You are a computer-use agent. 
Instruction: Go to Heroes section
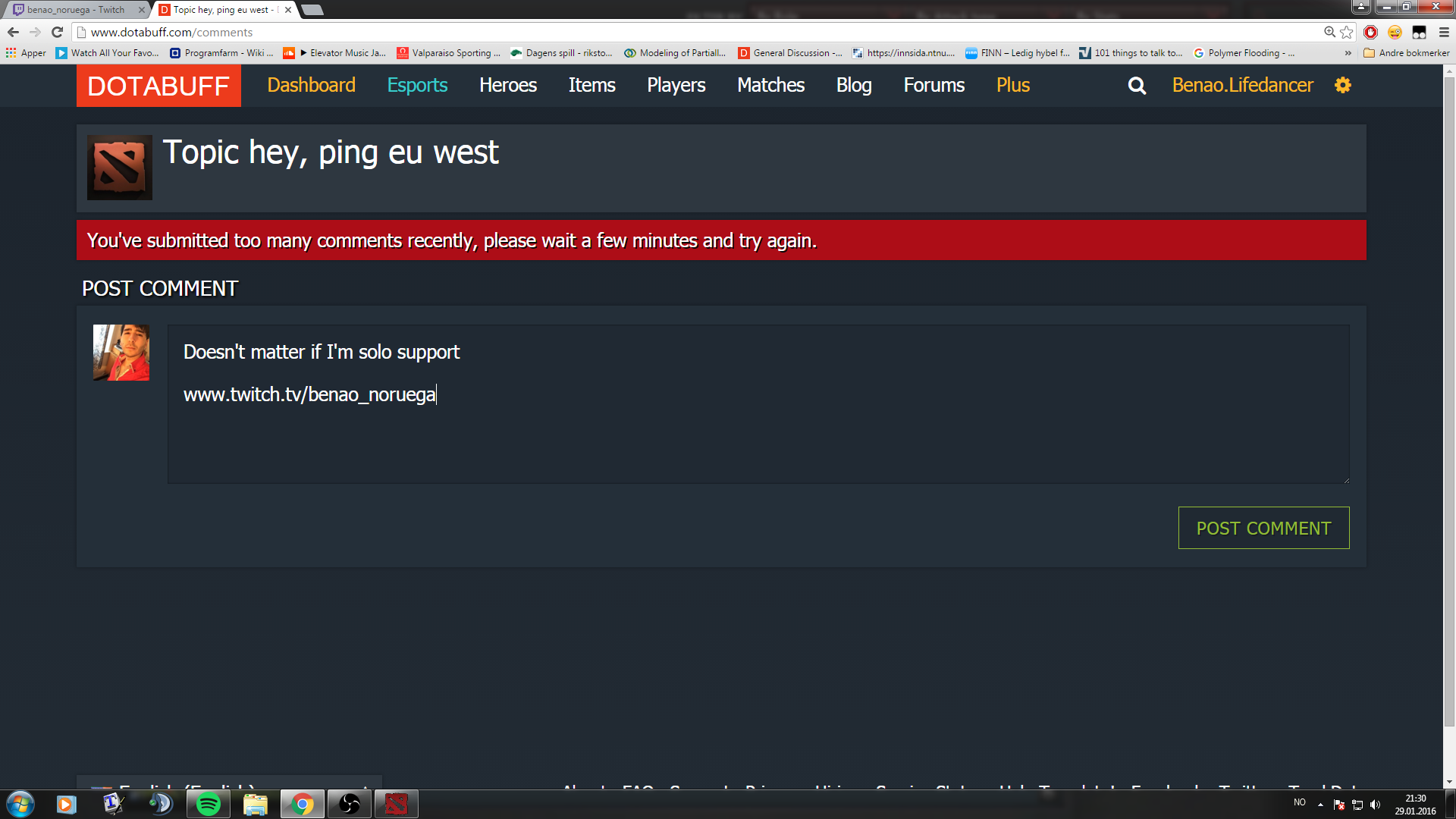(508, 85)
